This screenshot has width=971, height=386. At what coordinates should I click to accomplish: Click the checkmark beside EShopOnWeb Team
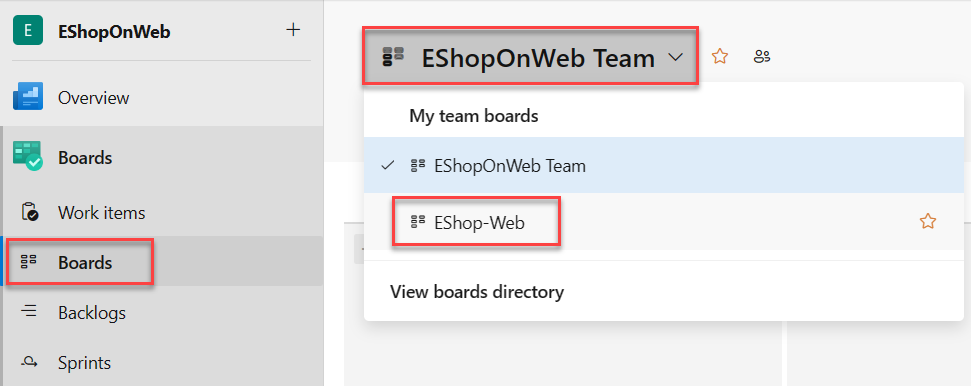[388, 165]
